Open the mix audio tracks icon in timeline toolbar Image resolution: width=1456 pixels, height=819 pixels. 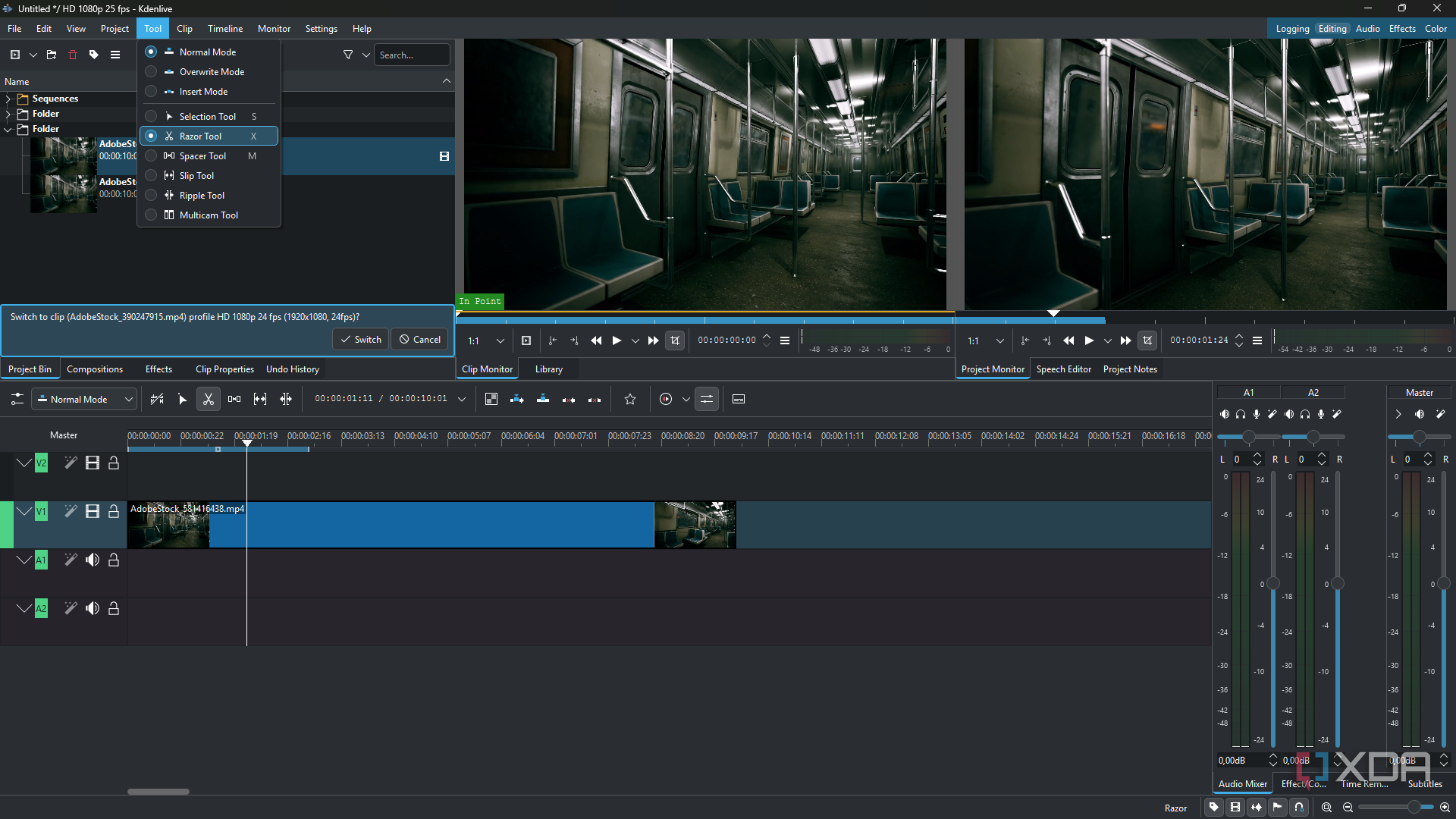coord(707,399)
